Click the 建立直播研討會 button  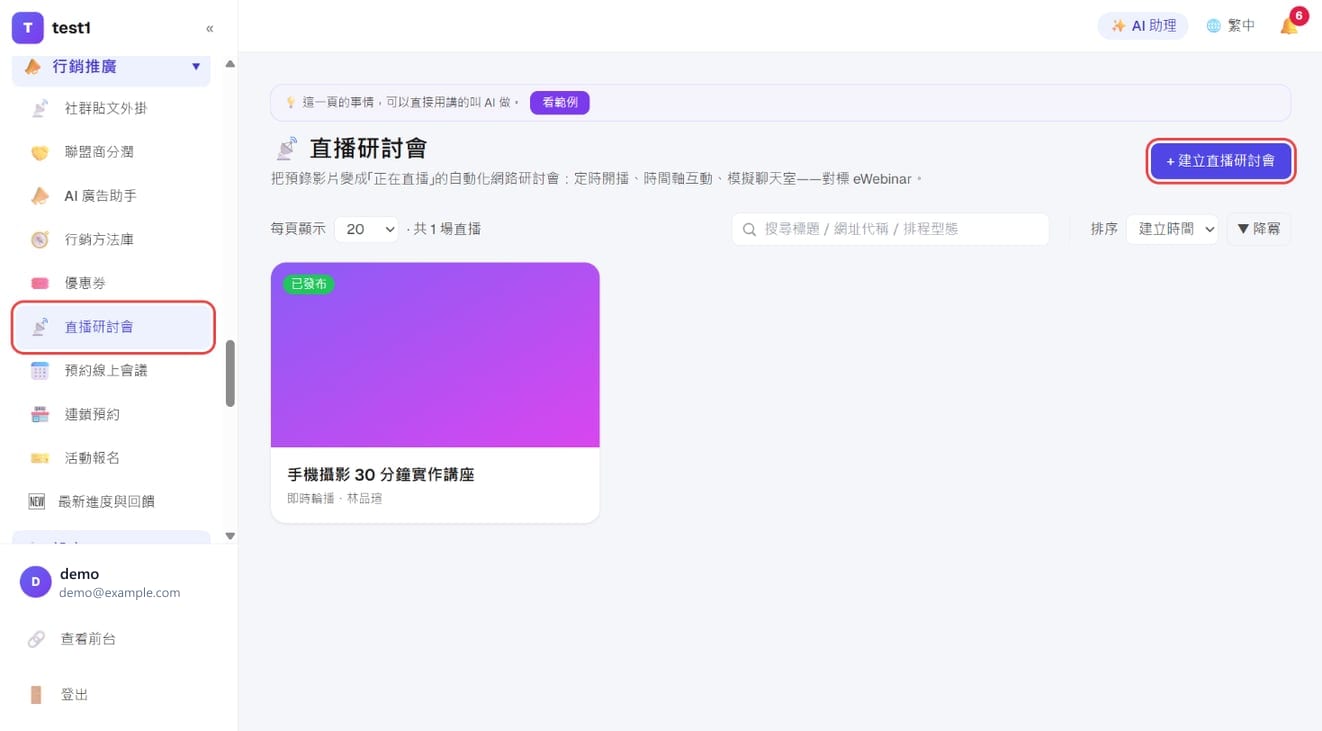click(1220, 161)
